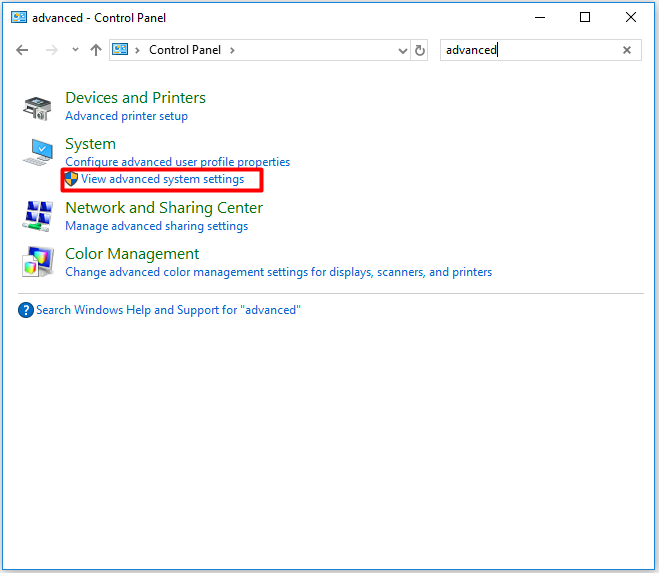Open the Devices and Printers icon
The image size is (659, 573).
(37, 108)
